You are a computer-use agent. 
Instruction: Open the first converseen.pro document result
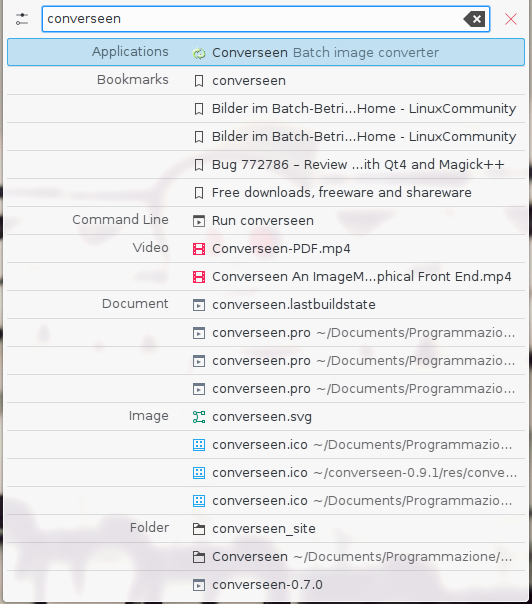[266, 333]
